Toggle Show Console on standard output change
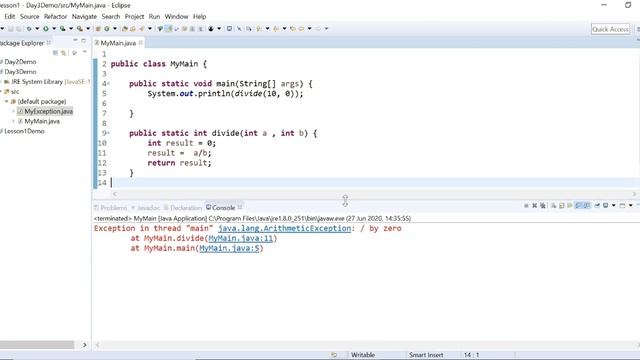640x360 pixels. click(578, 205)
